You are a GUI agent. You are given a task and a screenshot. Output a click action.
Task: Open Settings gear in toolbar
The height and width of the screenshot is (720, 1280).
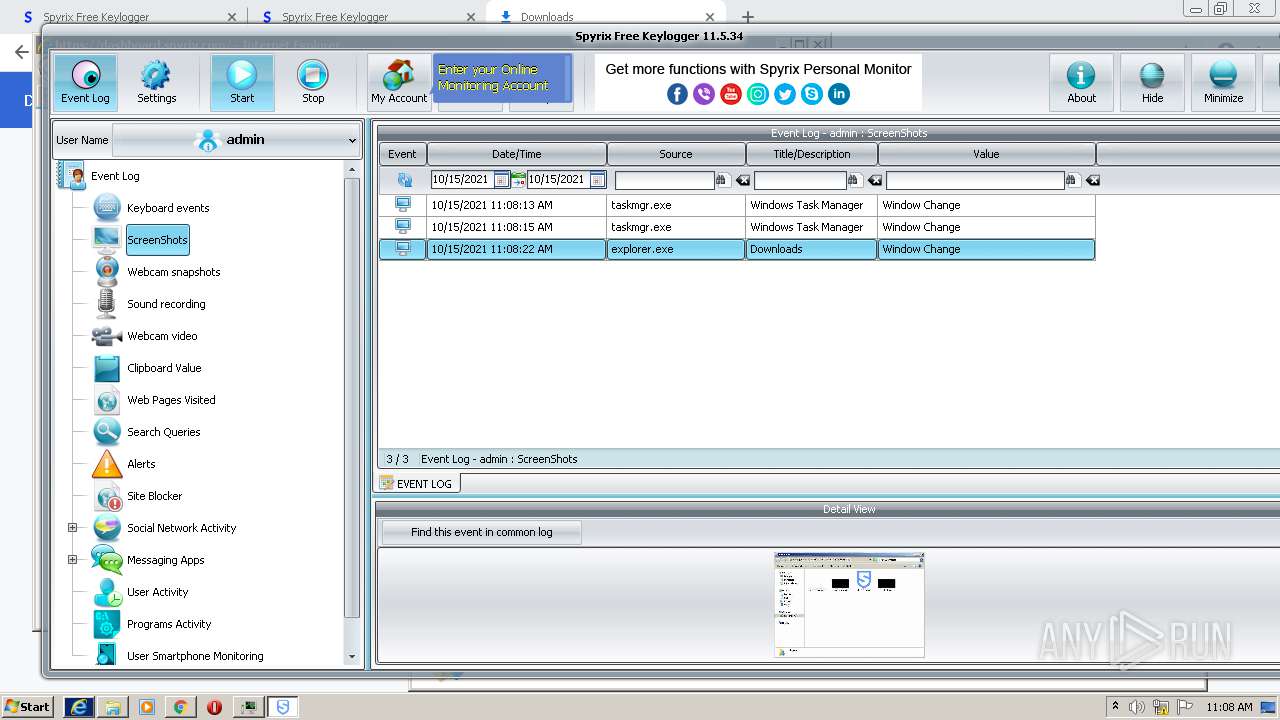tap(156, 82)
